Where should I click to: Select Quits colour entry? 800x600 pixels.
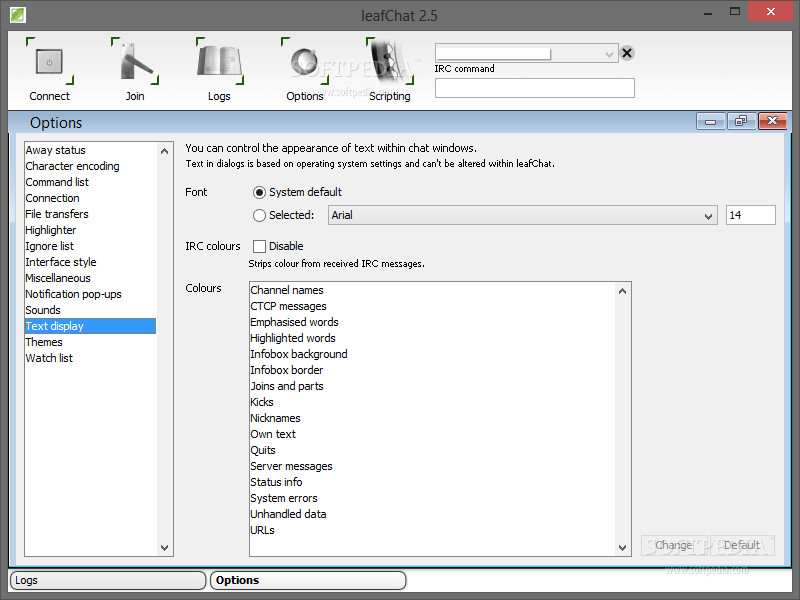click(432, 450)
